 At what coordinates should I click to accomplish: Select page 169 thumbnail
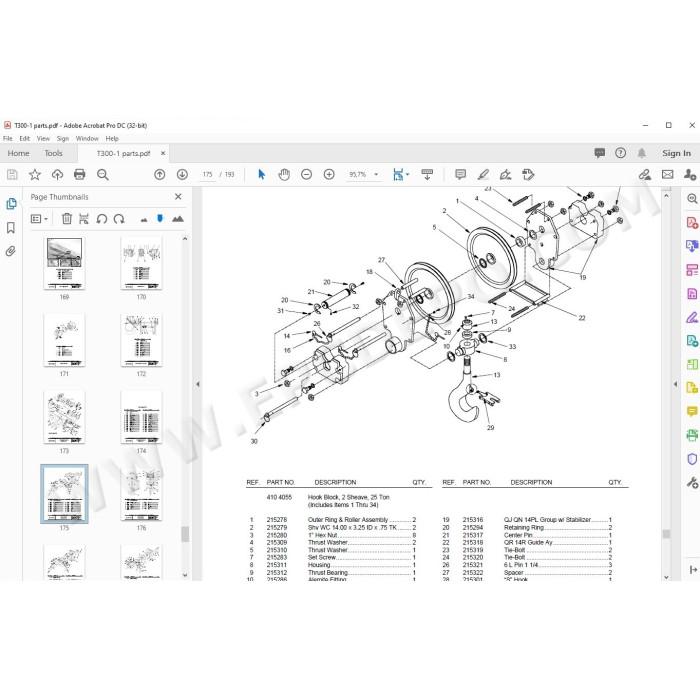coord(64,263)
